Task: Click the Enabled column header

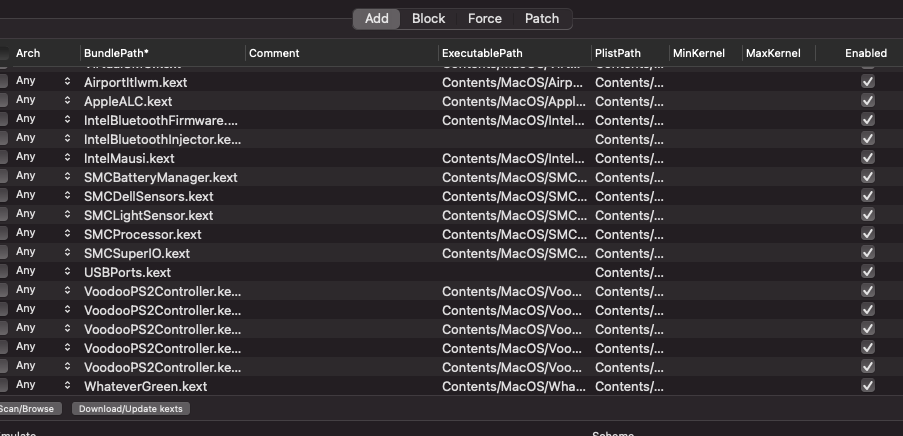Action: point(866,53)
